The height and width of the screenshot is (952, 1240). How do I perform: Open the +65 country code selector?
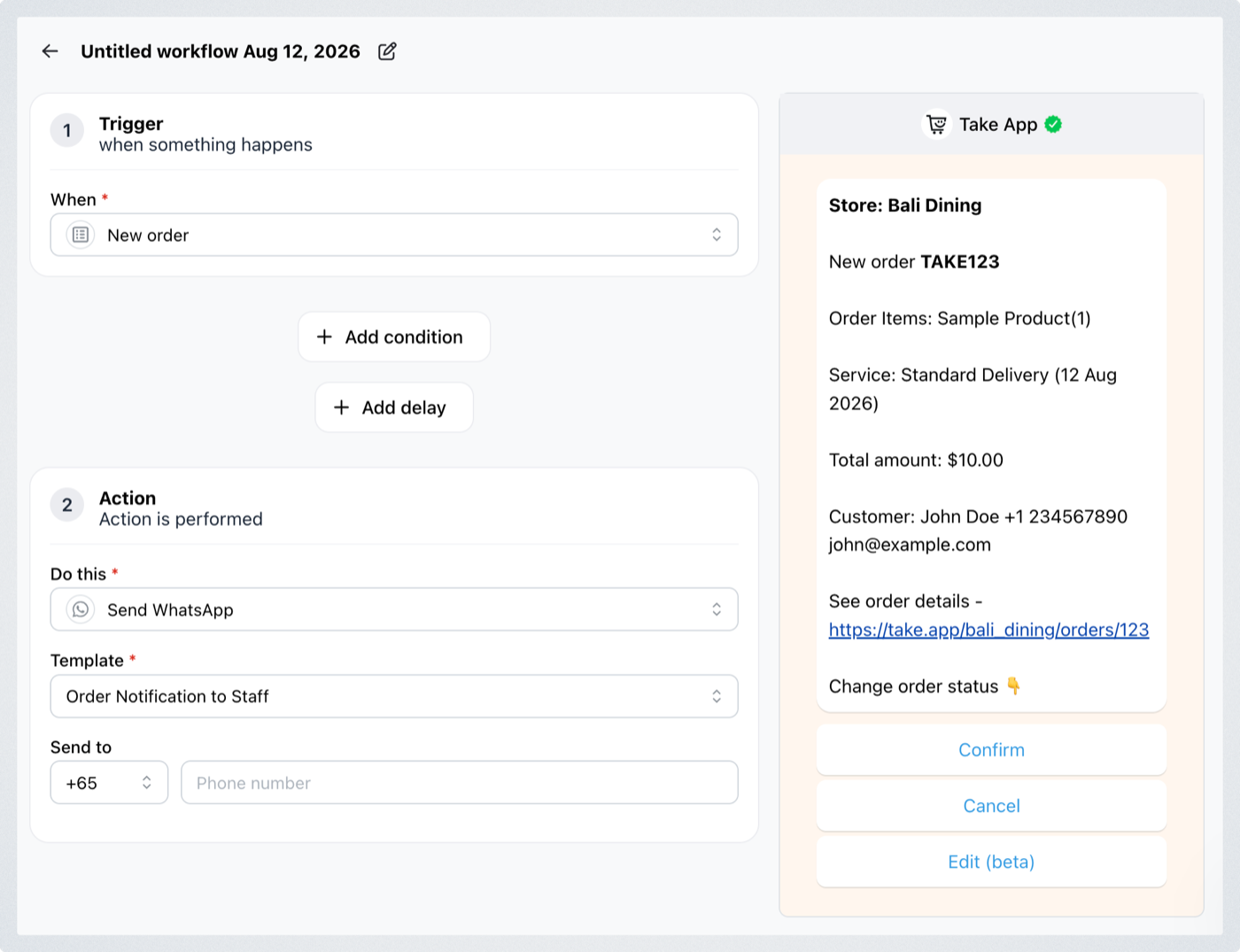109,783
